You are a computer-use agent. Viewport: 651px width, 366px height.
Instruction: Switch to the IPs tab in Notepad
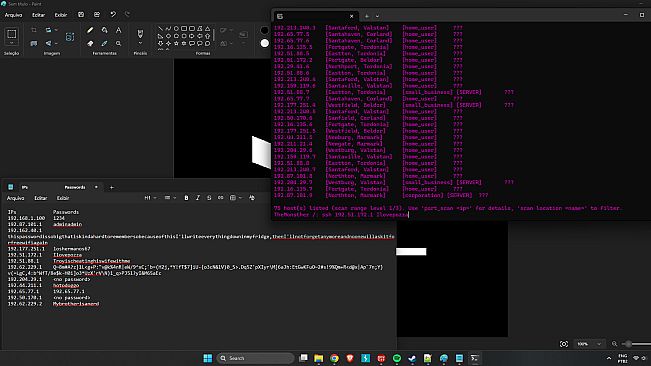click(x=25, y=188)
